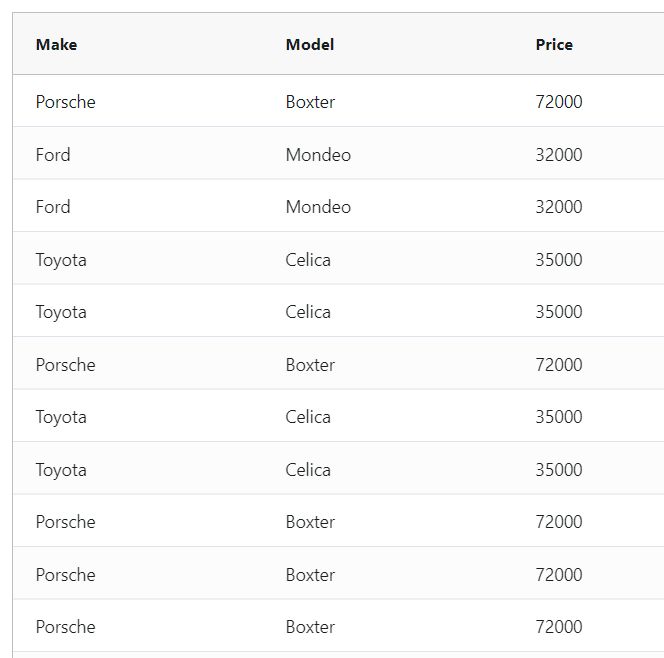Select Toyota in the seventh row
Viewport: 664px width, 658px height.
[61, 417]
